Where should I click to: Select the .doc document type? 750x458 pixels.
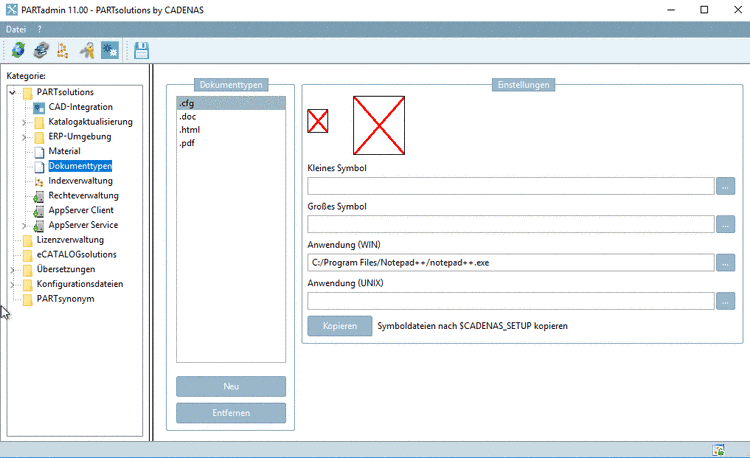click(231, 117)
